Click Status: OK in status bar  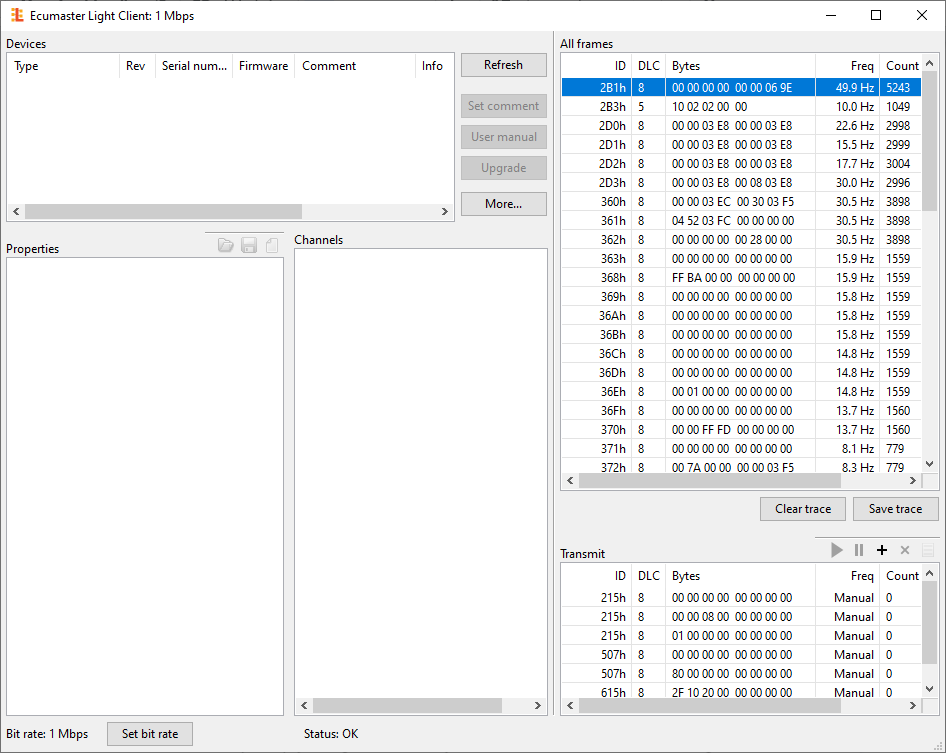[x=331, y=734]
